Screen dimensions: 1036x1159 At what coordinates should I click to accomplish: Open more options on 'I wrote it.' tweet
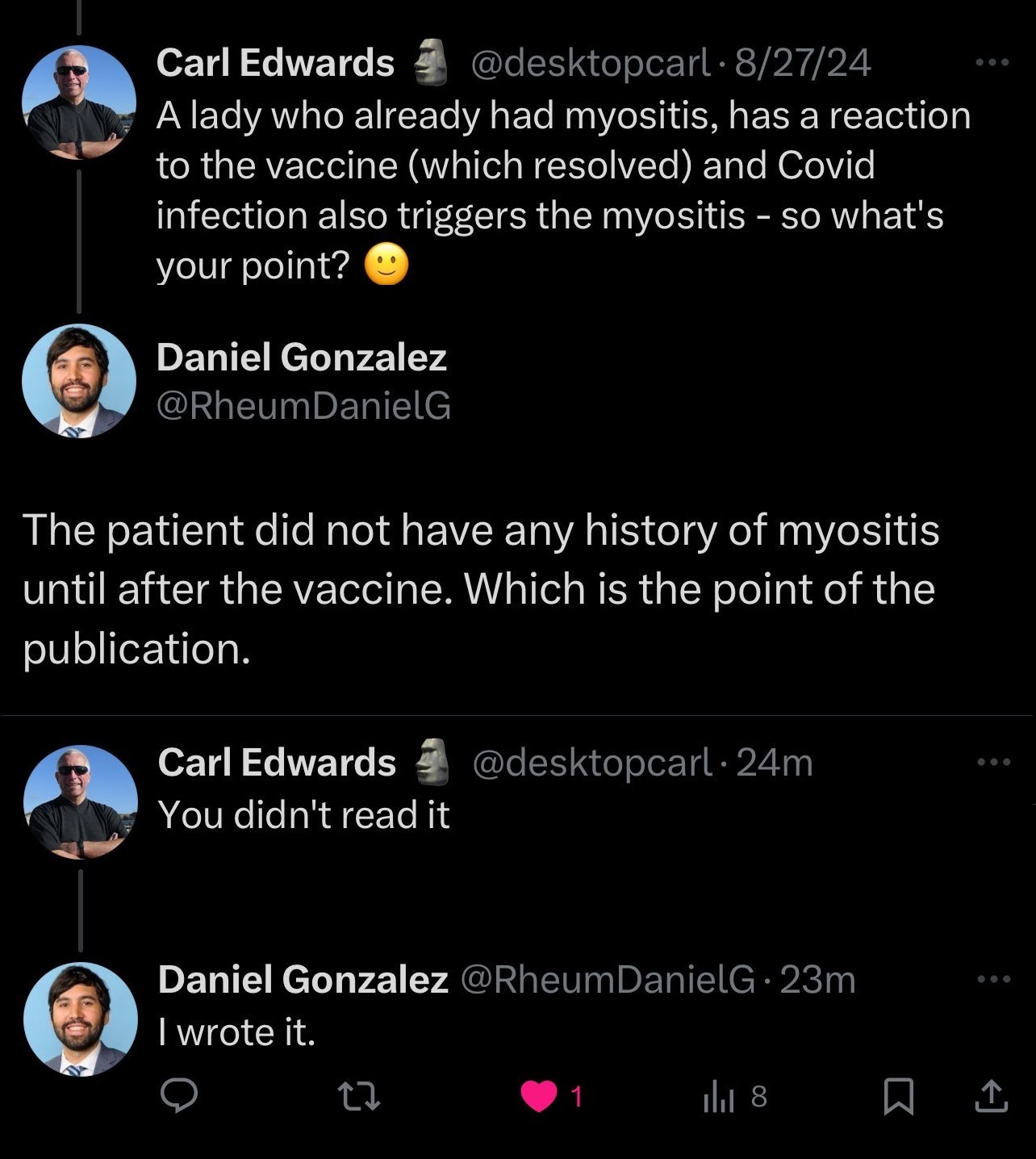(992, 979)
